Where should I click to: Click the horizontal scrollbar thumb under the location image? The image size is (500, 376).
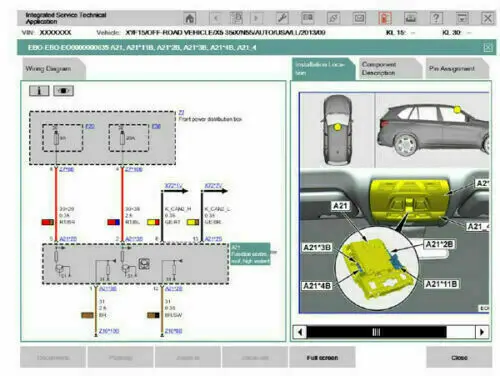tap(376, 332)
